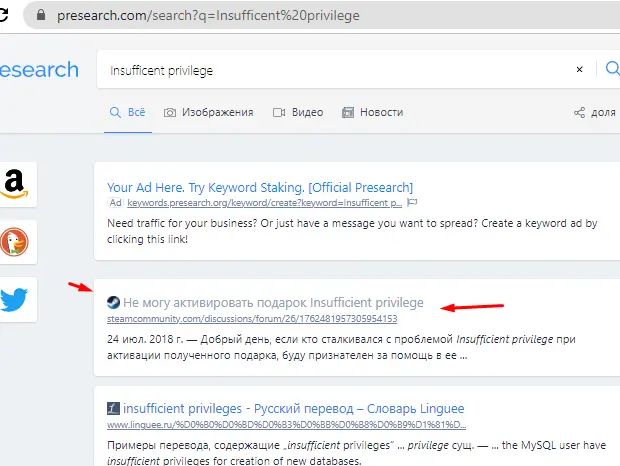The width and height of the screenshot is (620, 466).
Task: Click the 'Ad' badge label
Action: [x=115, y=203]
